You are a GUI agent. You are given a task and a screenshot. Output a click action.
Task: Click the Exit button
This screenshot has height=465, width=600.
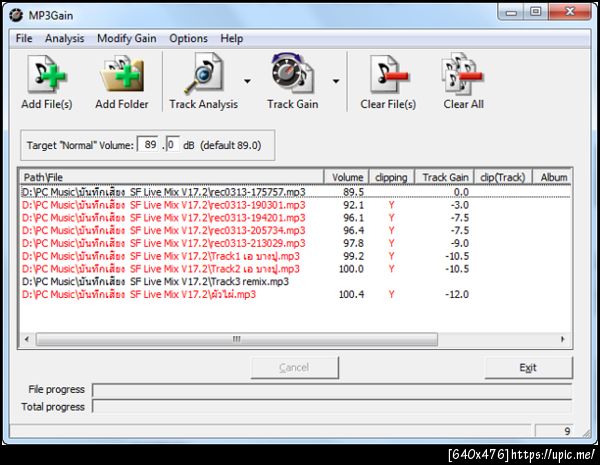tap(528, 368)
